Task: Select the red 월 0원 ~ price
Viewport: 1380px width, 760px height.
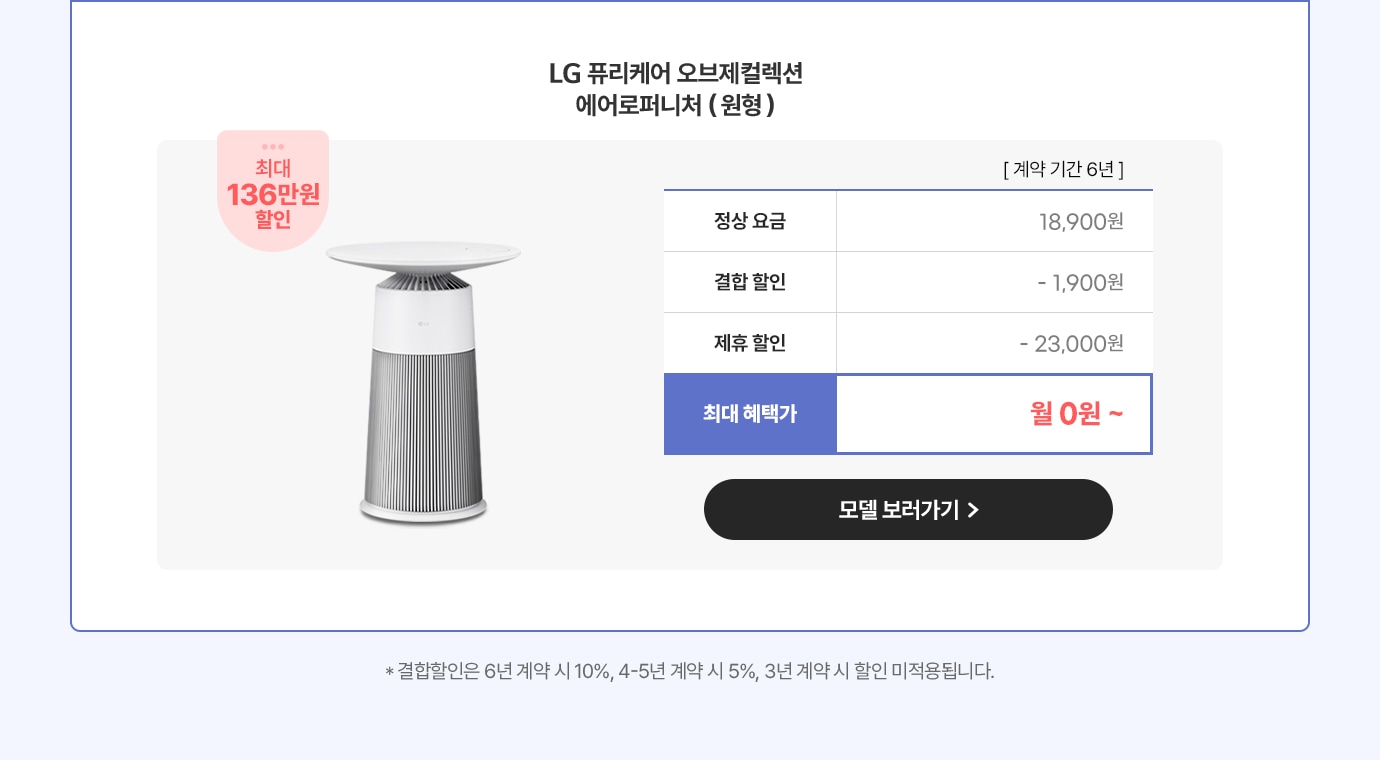Action: 1077,413
